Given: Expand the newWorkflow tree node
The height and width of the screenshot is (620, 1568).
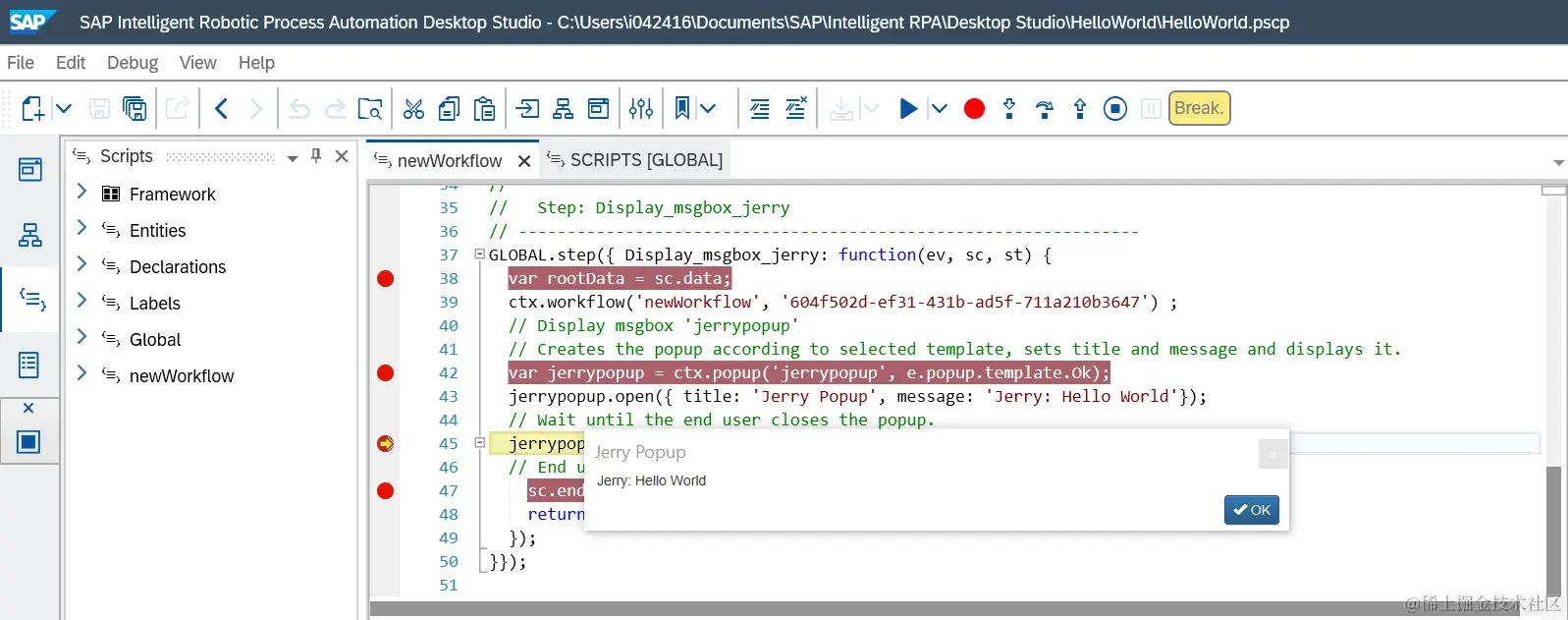Looking at the screenshot, I should tap(82, 373).
